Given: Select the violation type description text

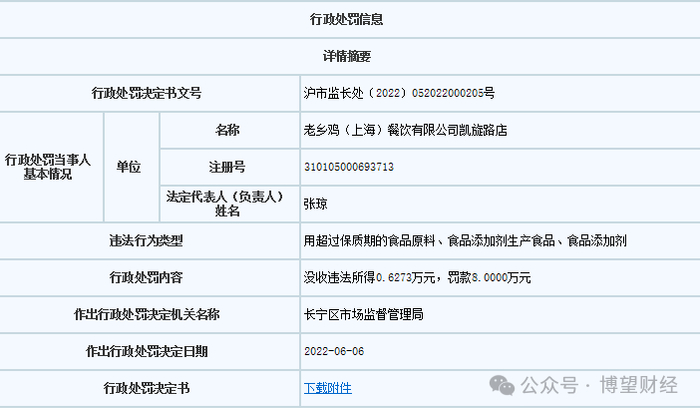Looking at the screenshot, I should click(465, 241).
